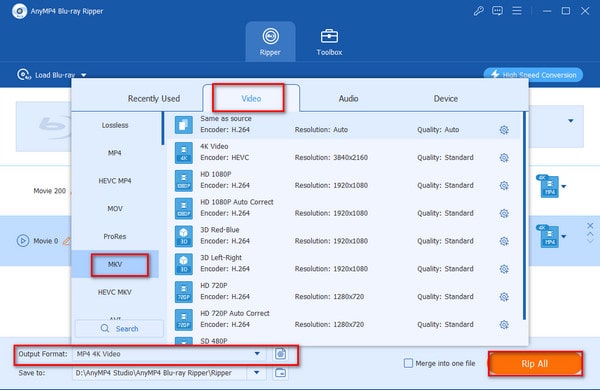This screenshot has width=600, height=390.
Task: Select MKV format category
Action: coord(115,264)
